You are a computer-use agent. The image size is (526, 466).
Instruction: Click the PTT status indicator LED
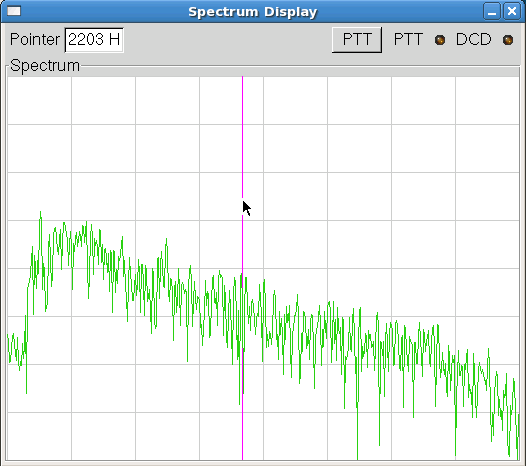440,40
